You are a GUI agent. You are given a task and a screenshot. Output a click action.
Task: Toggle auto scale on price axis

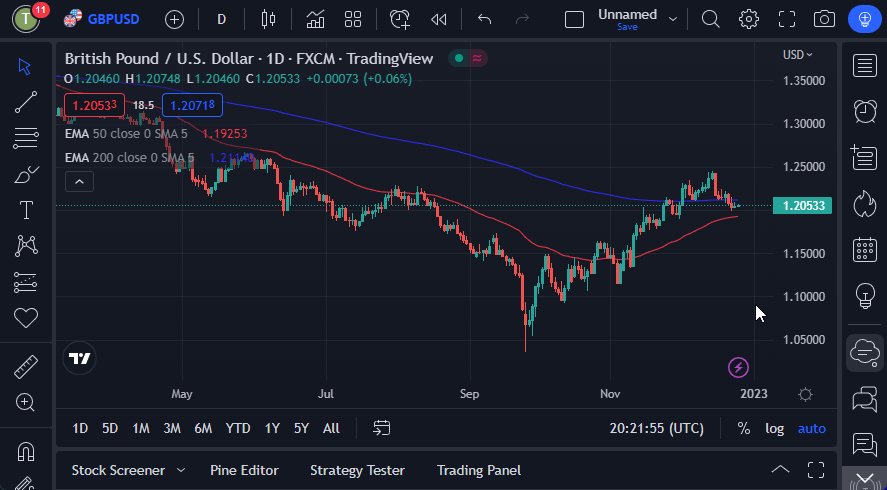point(811,428)
